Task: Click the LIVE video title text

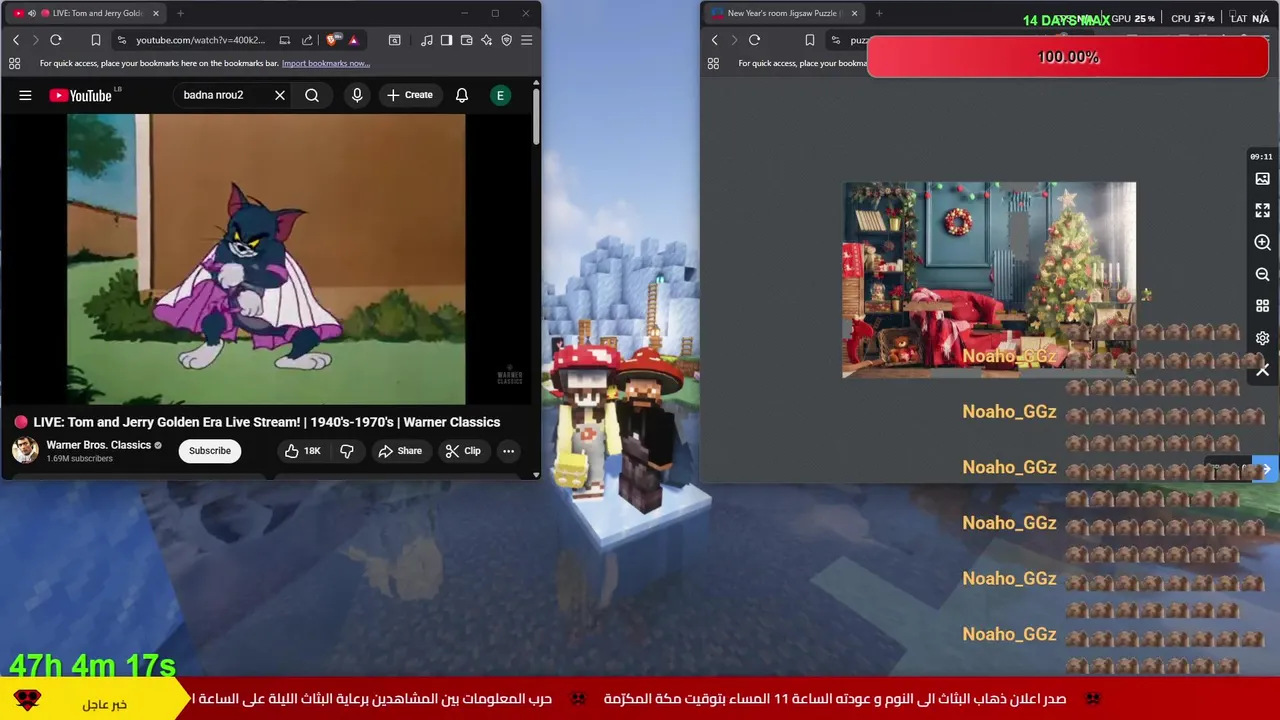Action: click(266, 422)
